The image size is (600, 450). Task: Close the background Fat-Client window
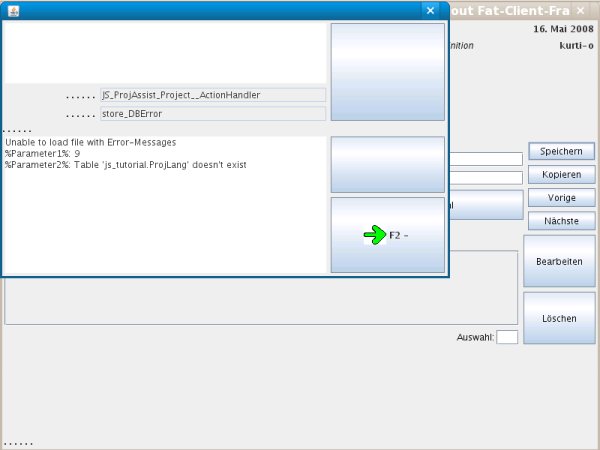[x=581, y=10]
